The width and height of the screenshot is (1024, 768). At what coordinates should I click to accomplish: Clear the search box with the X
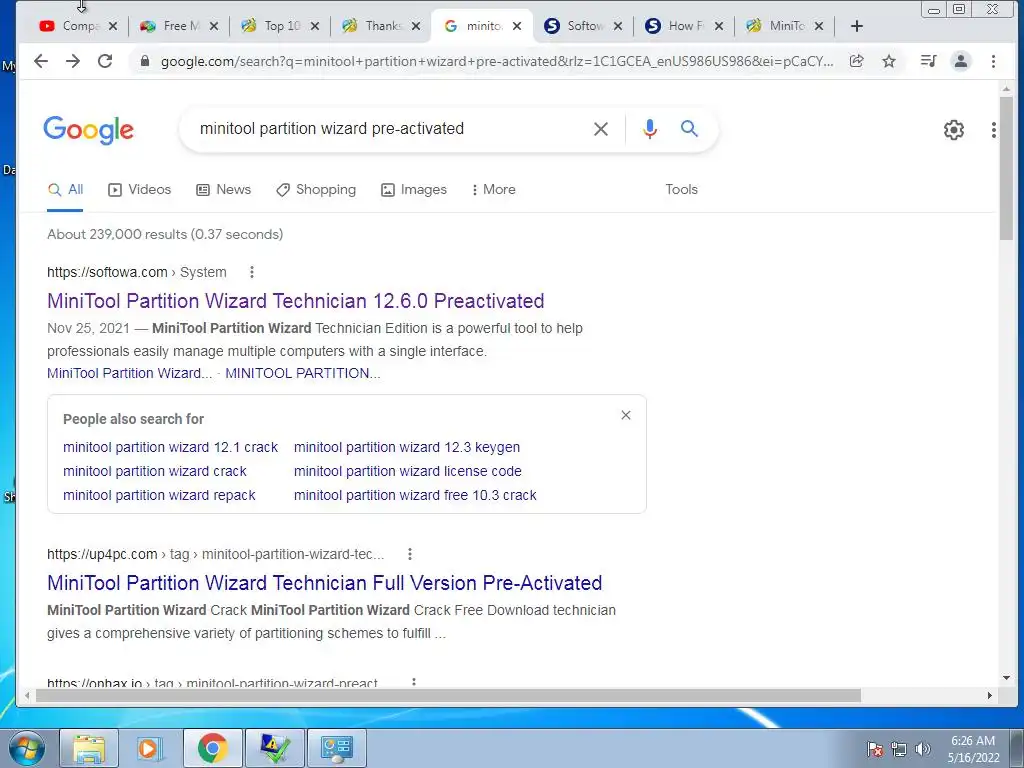tap(601, 129)
